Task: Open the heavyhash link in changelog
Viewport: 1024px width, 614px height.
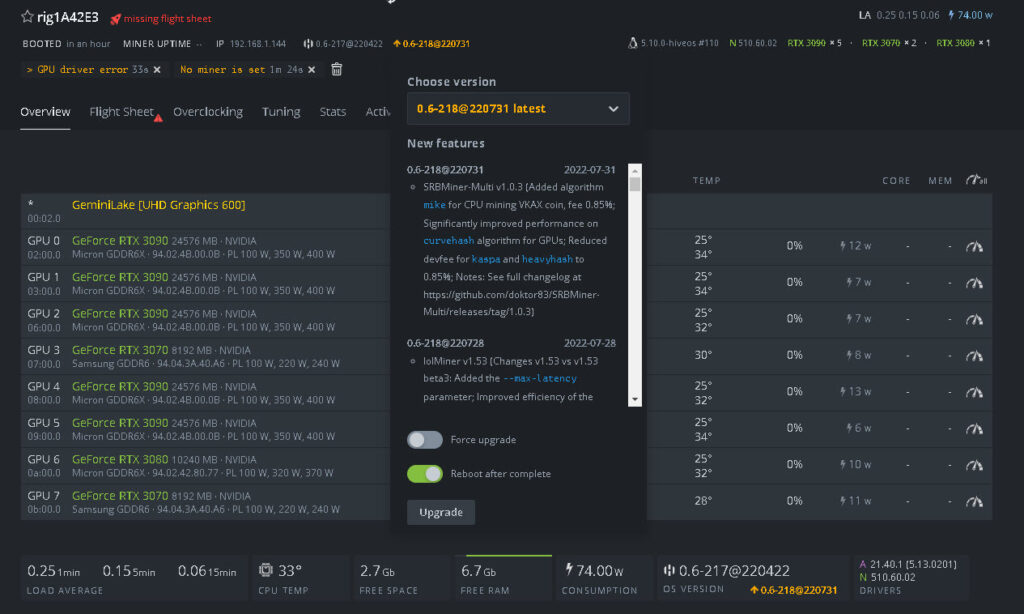Action: [547, 259]
